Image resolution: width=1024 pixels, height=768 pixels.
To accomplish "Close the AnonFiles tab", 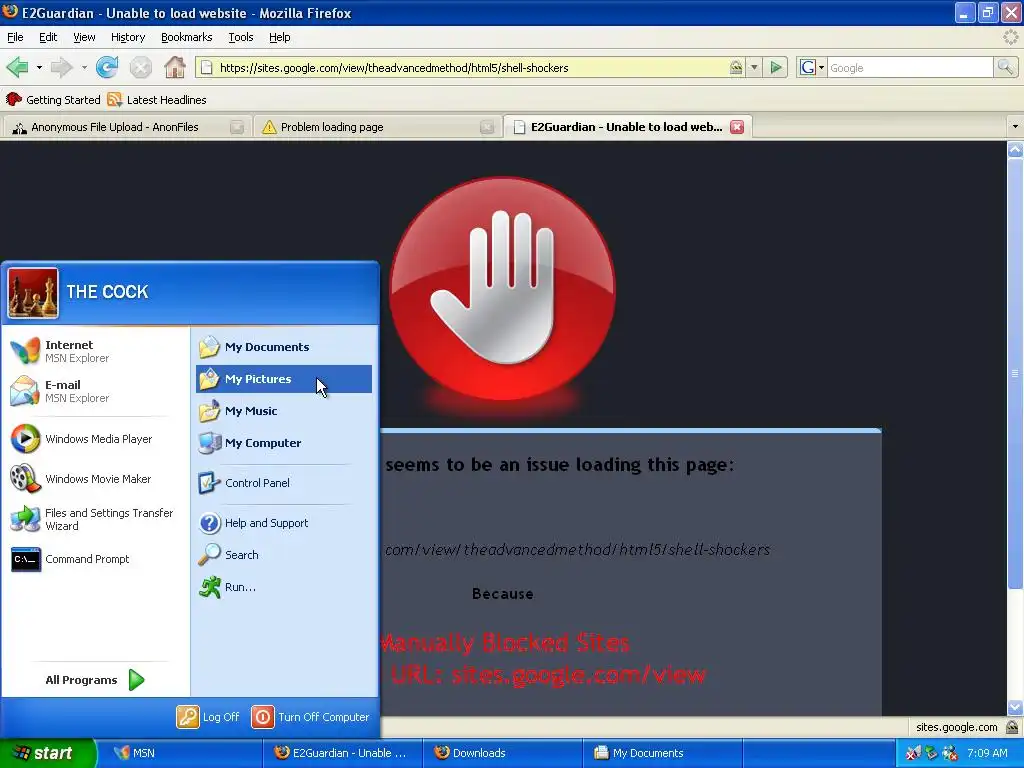I will [236, 127].
